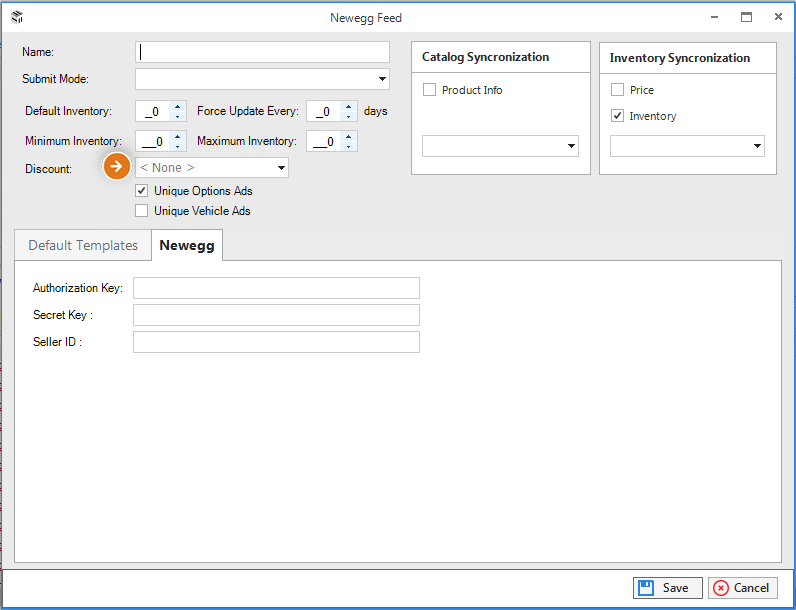Image resolution: width=796 pixels, height=610 pixels.
Task: Click the Default Inventory number field
Action: pos(152,111)
